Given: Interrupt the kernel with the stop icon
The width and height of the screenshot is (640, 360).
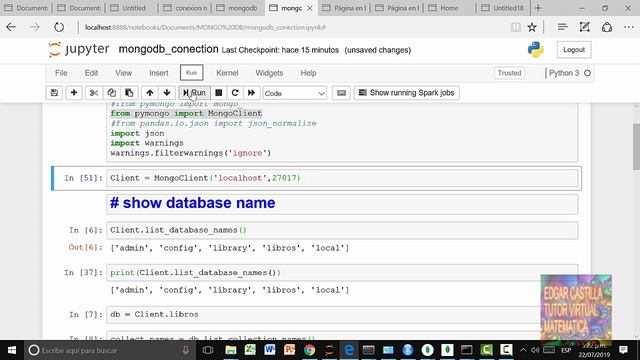Looking at the screenshot, I should pos(219,93).
